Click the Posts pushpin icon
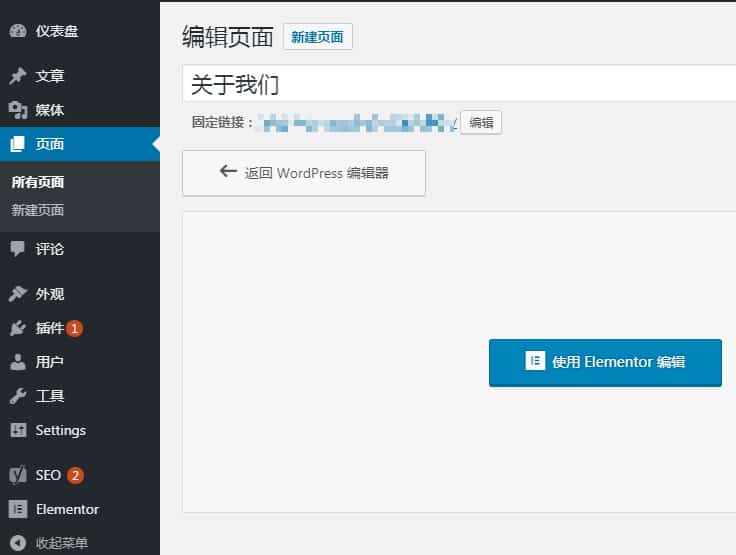The height and width of the screenshot is (555, 736). (x=18, y=76)
